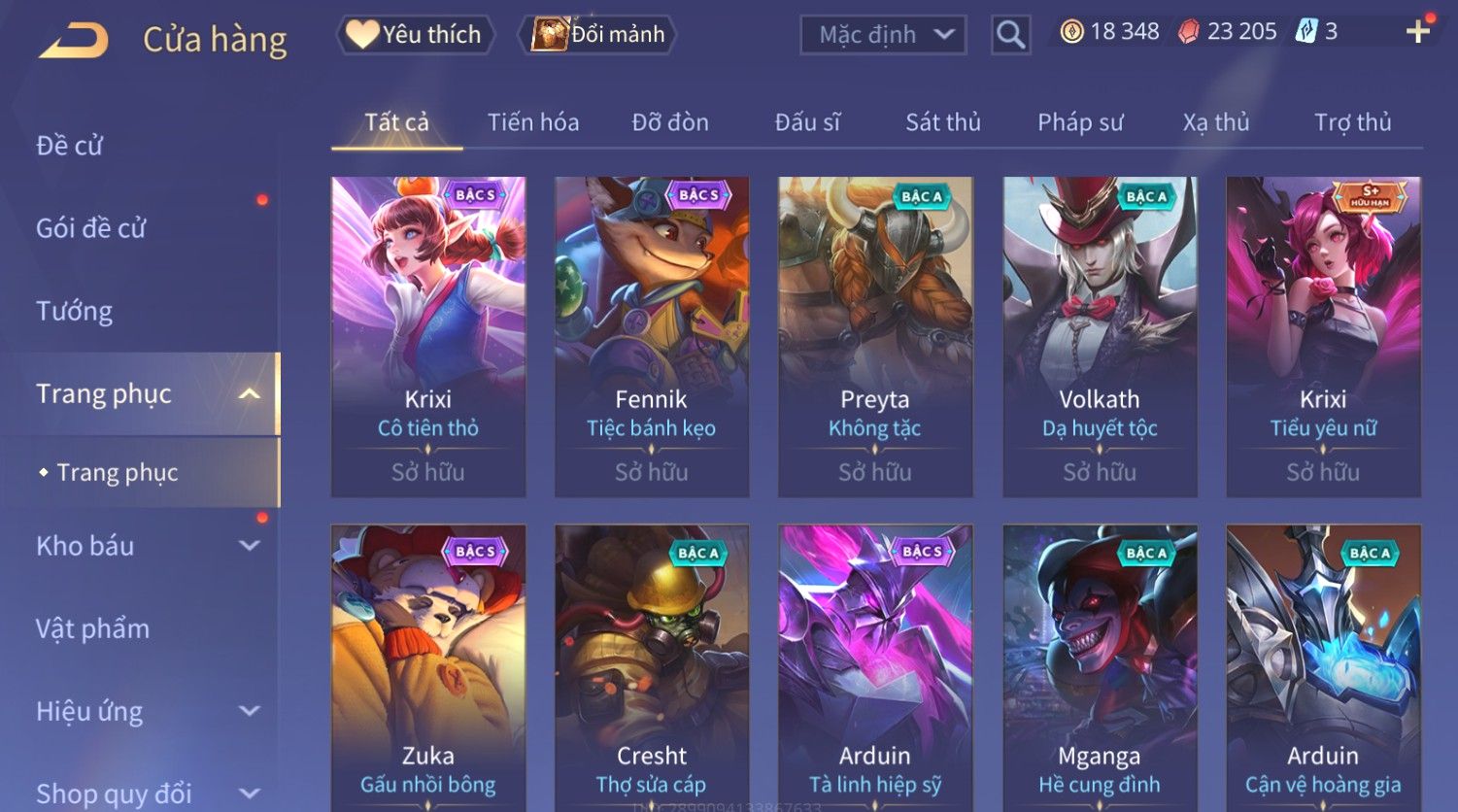1458x812 pixels.
Task: Open the Fennik Tiệc bánh kẹo skin card
Action: (652, 337)
